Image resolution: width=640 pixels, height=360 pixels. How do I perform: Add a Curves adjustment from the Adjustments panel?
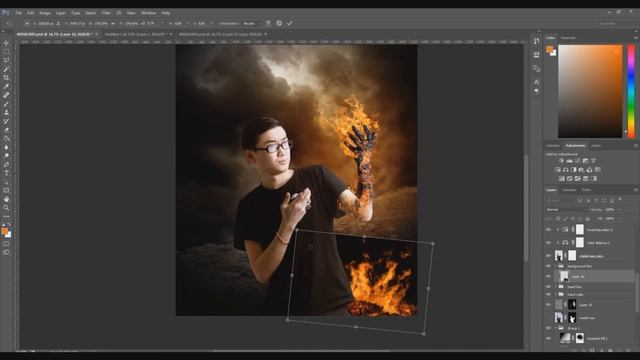coord(578,161)
